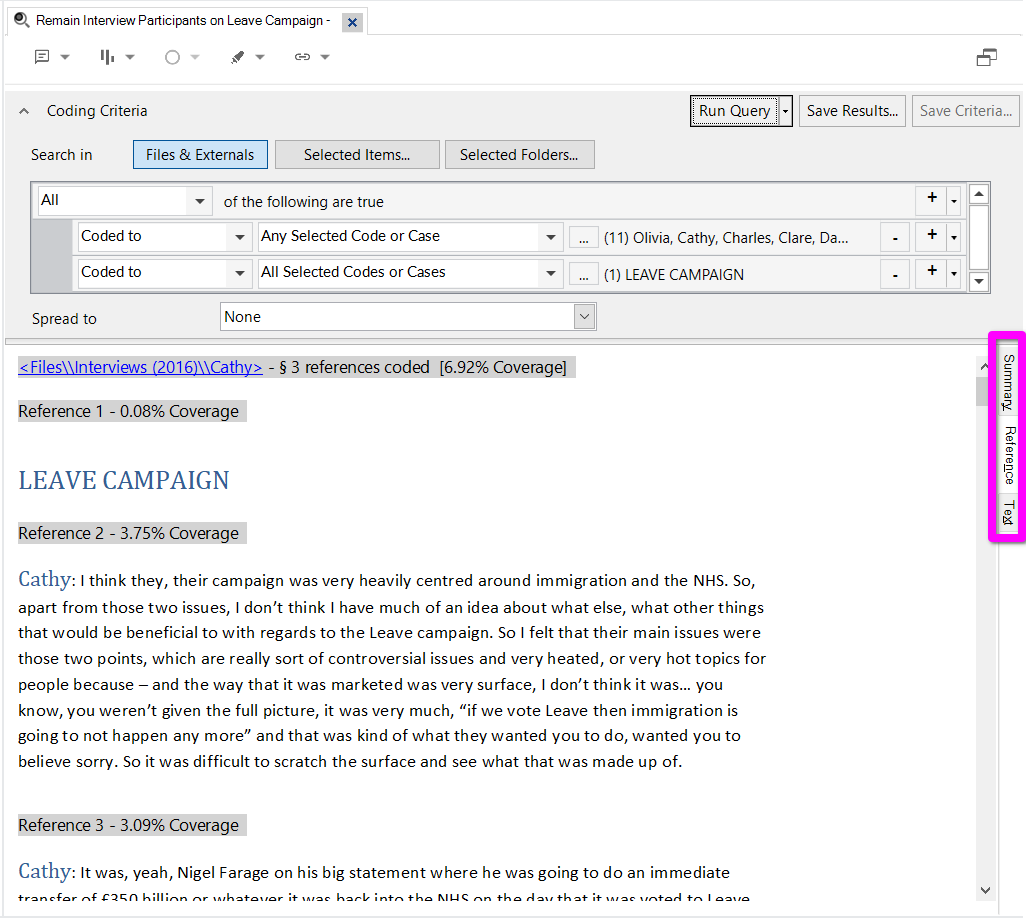Click the highlight pen icon
The height and width of the screenshot is (918, 1026).
tap(237, 57)
